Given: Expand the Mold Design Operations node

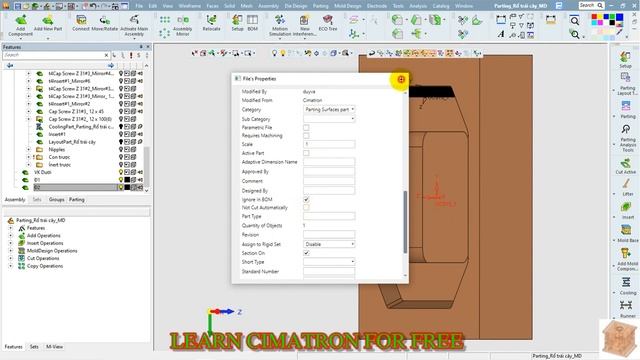Looking at the screenshot, I should 11,251.
